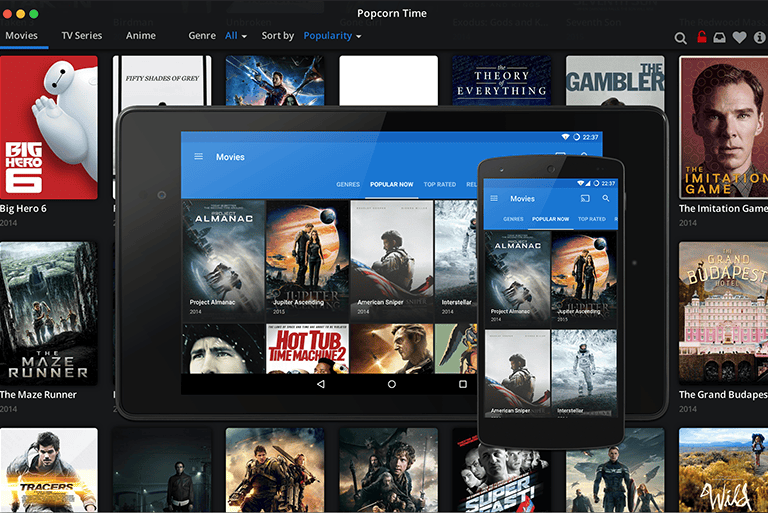
Task: Open search with the magnifier icon in Popcorn Time
Action: 680,38
